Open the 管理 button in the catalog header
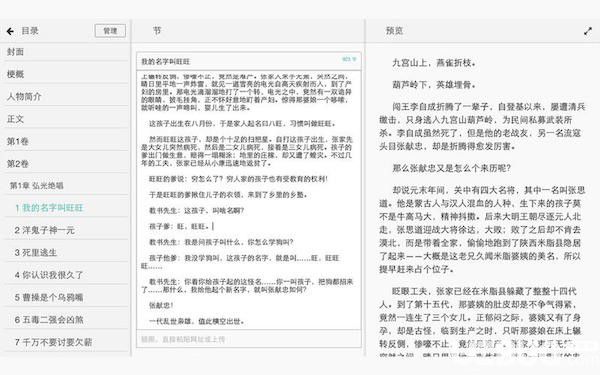Screen dimensions: 600x375 click(x=110, y=31)
